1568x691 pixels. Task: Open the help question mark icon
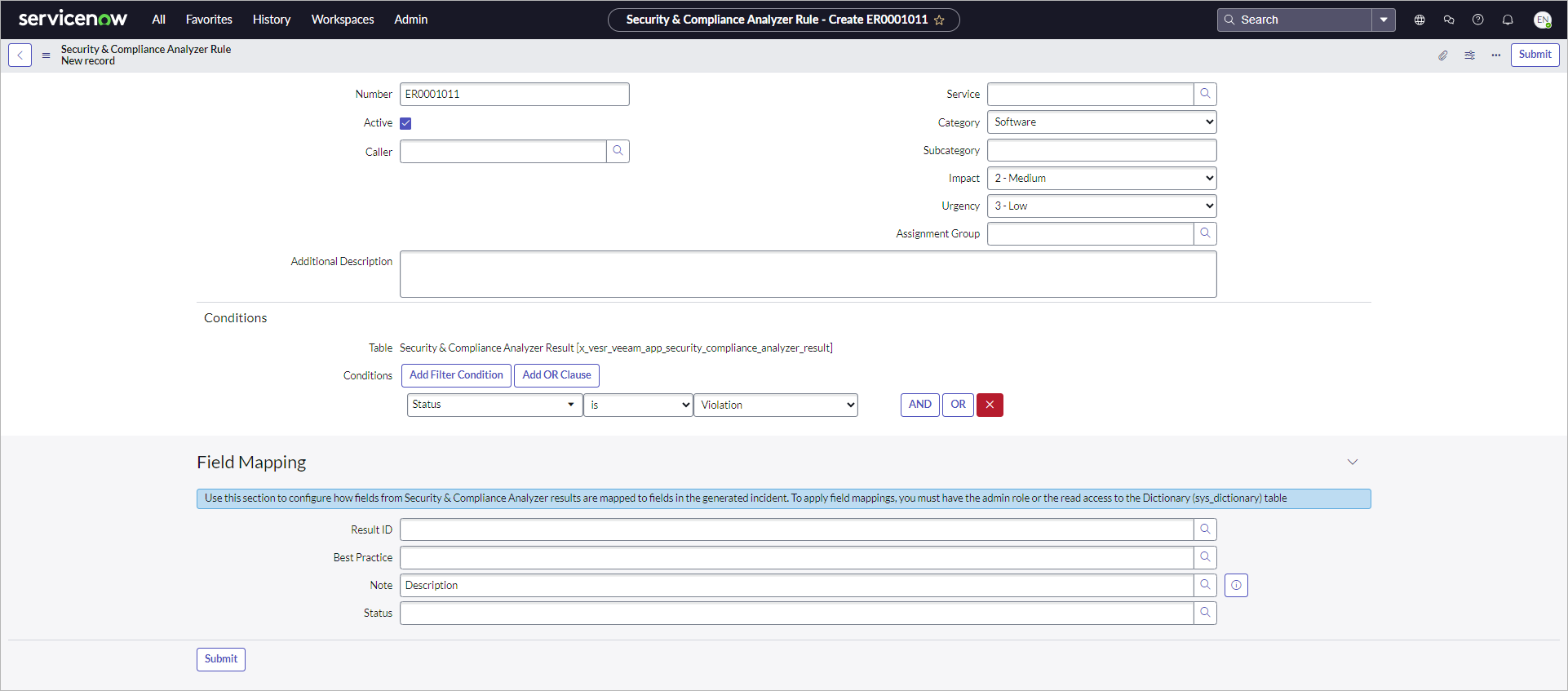pos(1478,20)
